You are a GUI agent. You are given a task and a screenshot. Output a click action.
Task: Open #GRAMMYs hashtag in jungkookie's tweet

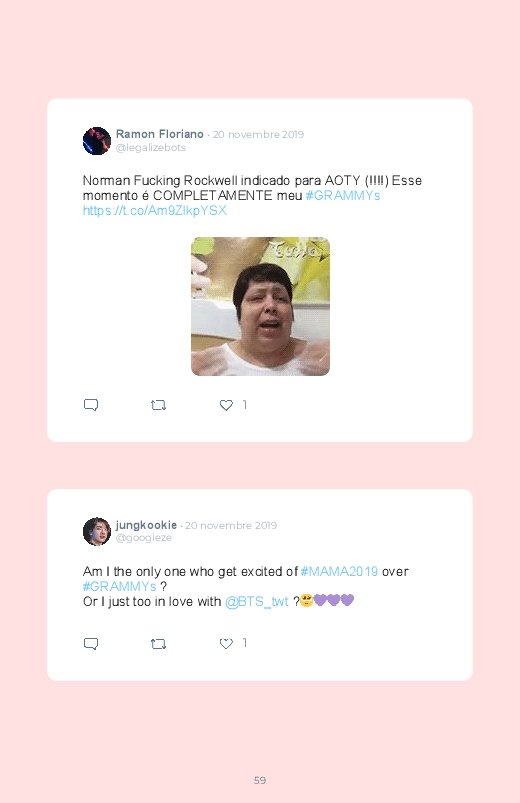(119, 586)
